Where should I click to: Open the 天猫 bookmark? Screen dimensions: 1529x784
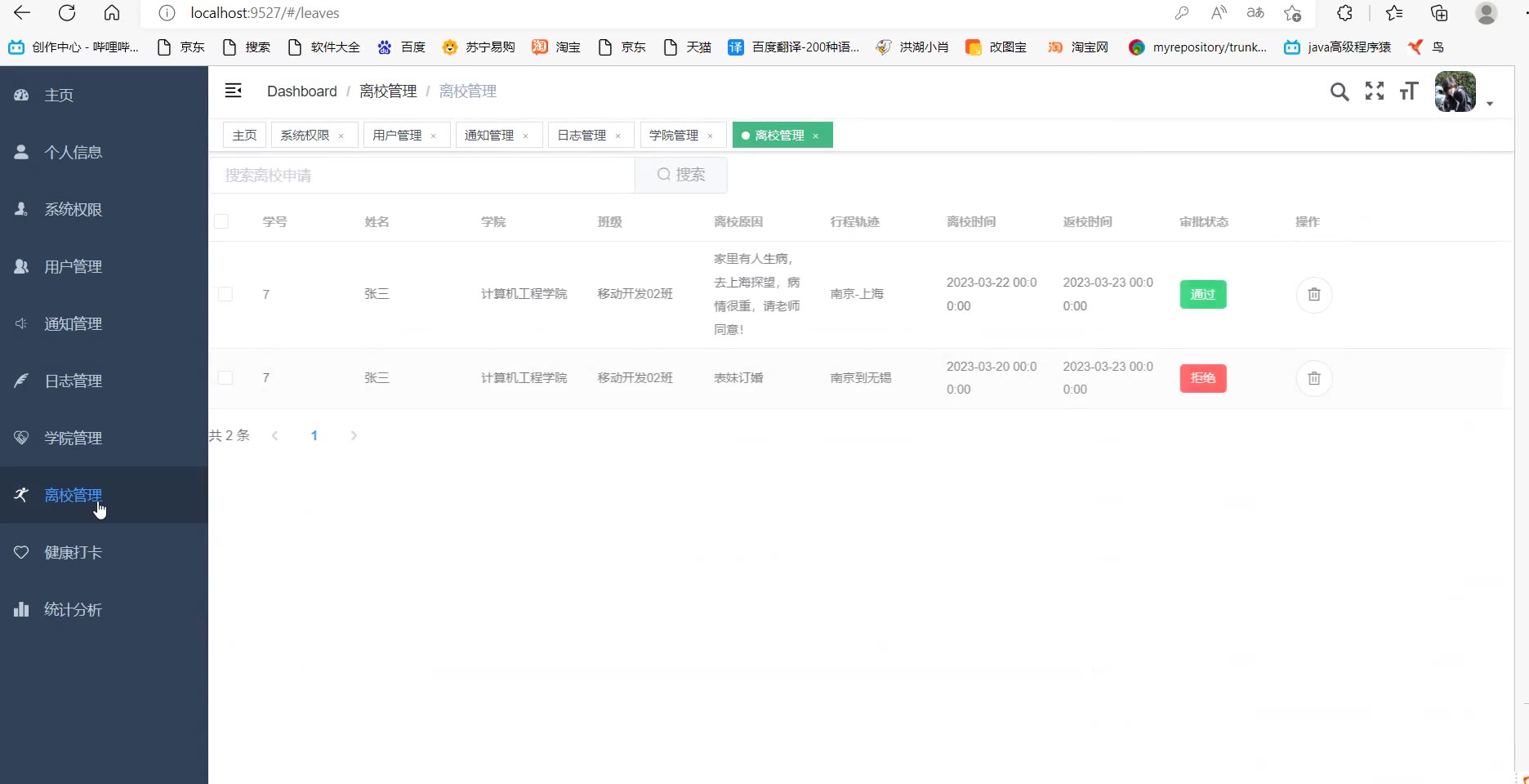click(x=687, y=47)
